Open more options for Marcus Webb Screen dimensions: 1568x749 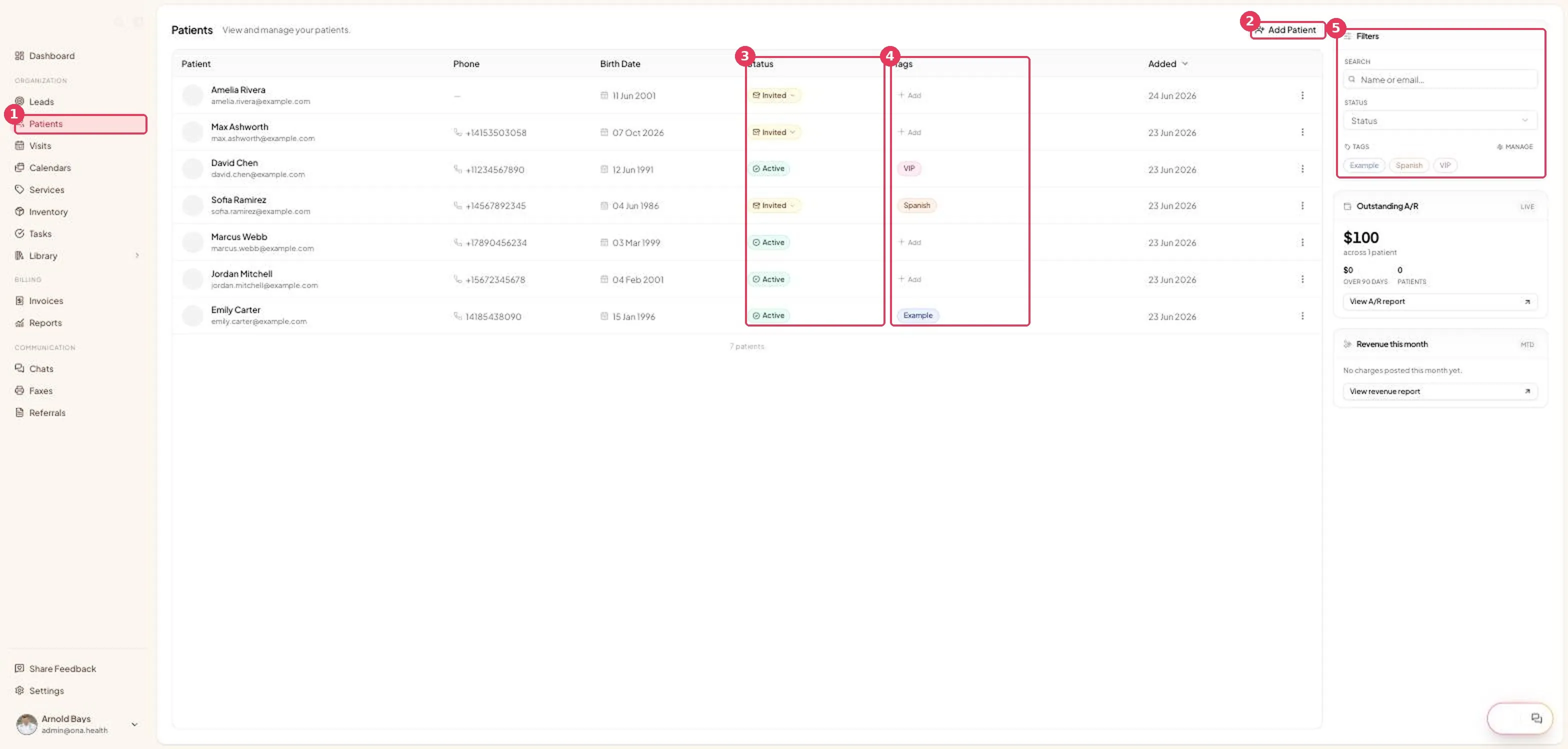[x=1302, y=242]
